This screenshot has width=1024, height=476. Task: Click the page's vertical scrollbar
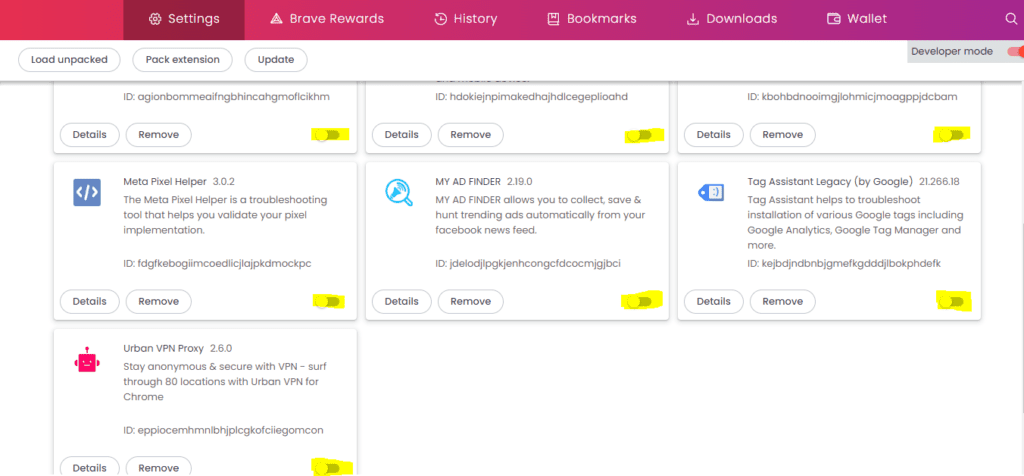(1021, 320)
